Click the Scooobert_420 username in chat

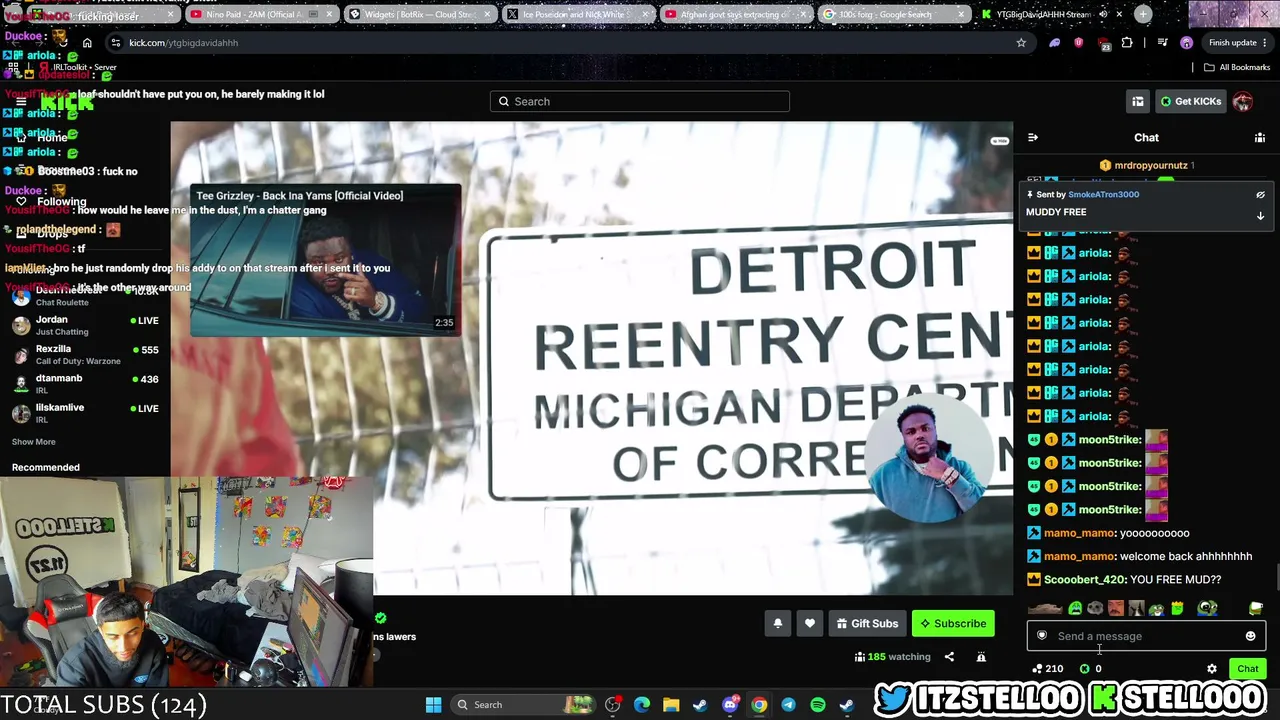click(x=1085, y=580)
